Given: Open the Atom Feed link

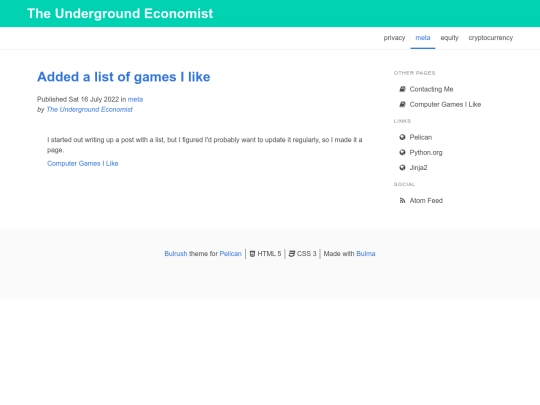Looking at the screenshot, I should [x=426, y=200].
